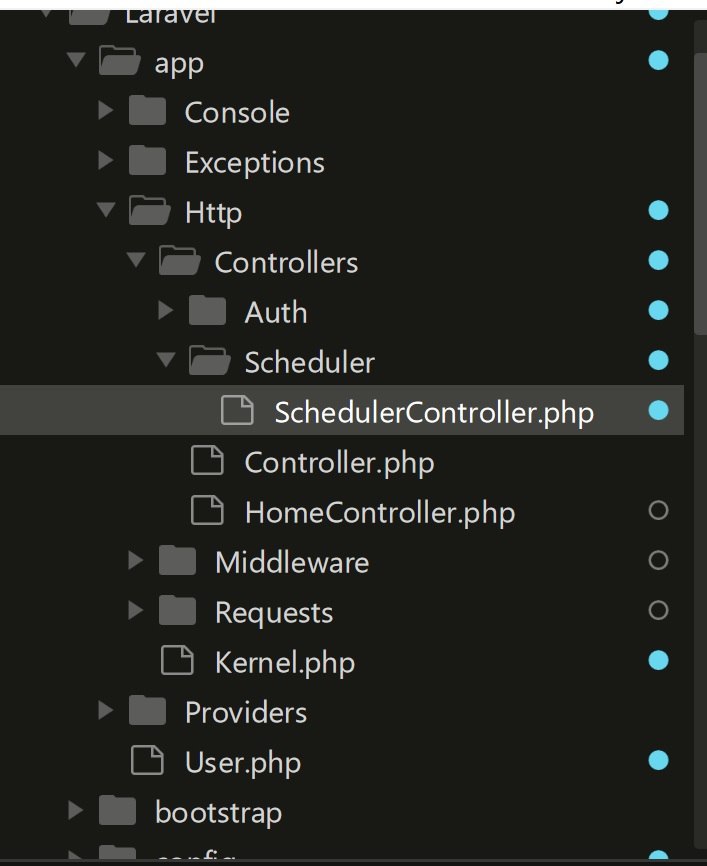The height and width of the screenshot is (866, 707).
Task: Expand the Auth folder arrow
Action: coord(165,310)
